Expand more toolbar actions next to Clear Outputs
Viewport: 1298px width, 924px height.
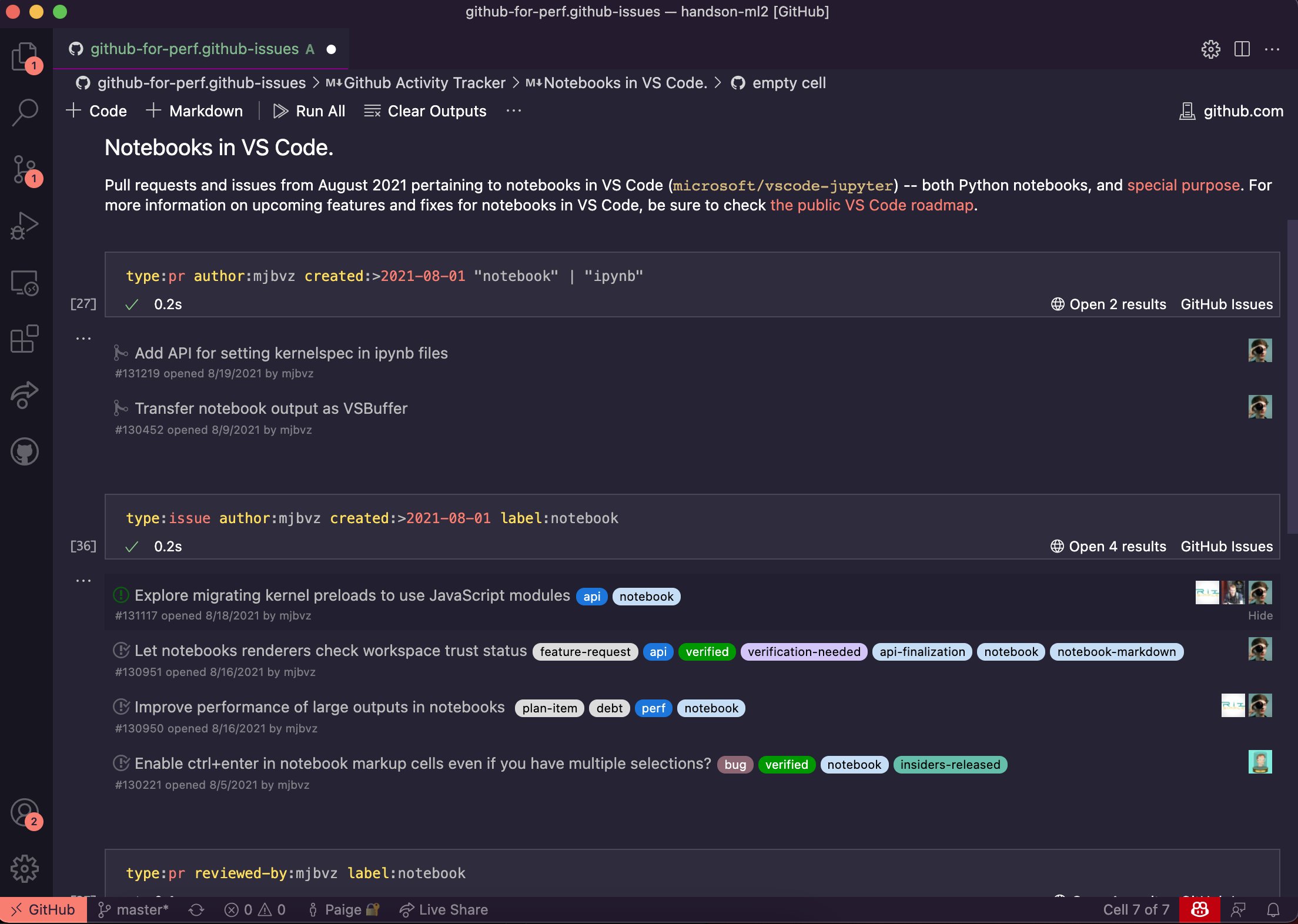tap(514, 111)
